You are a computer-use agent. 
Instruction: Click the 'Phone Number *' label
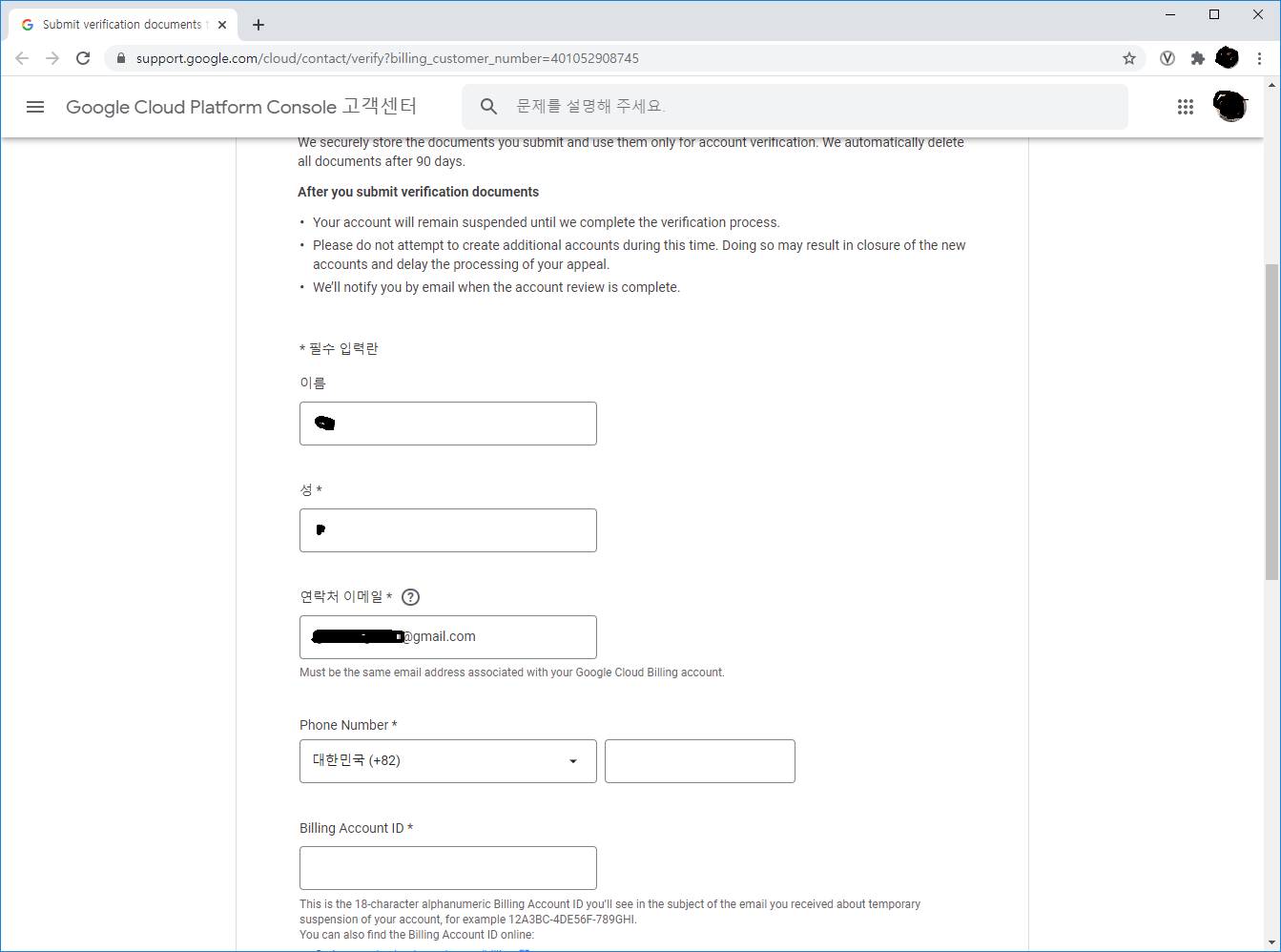(348, 725)
